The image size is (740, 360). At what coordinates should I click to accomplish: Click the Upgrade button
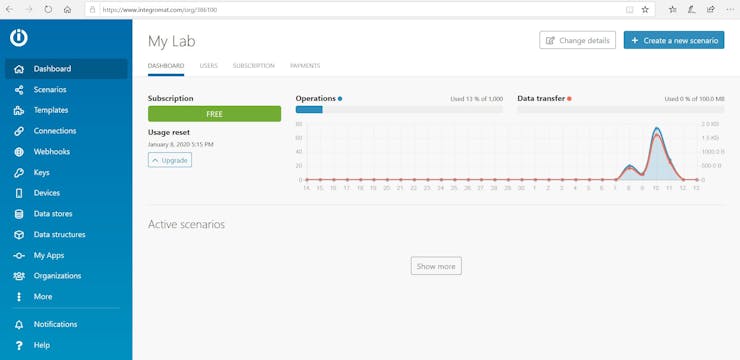tap(170, 160)
